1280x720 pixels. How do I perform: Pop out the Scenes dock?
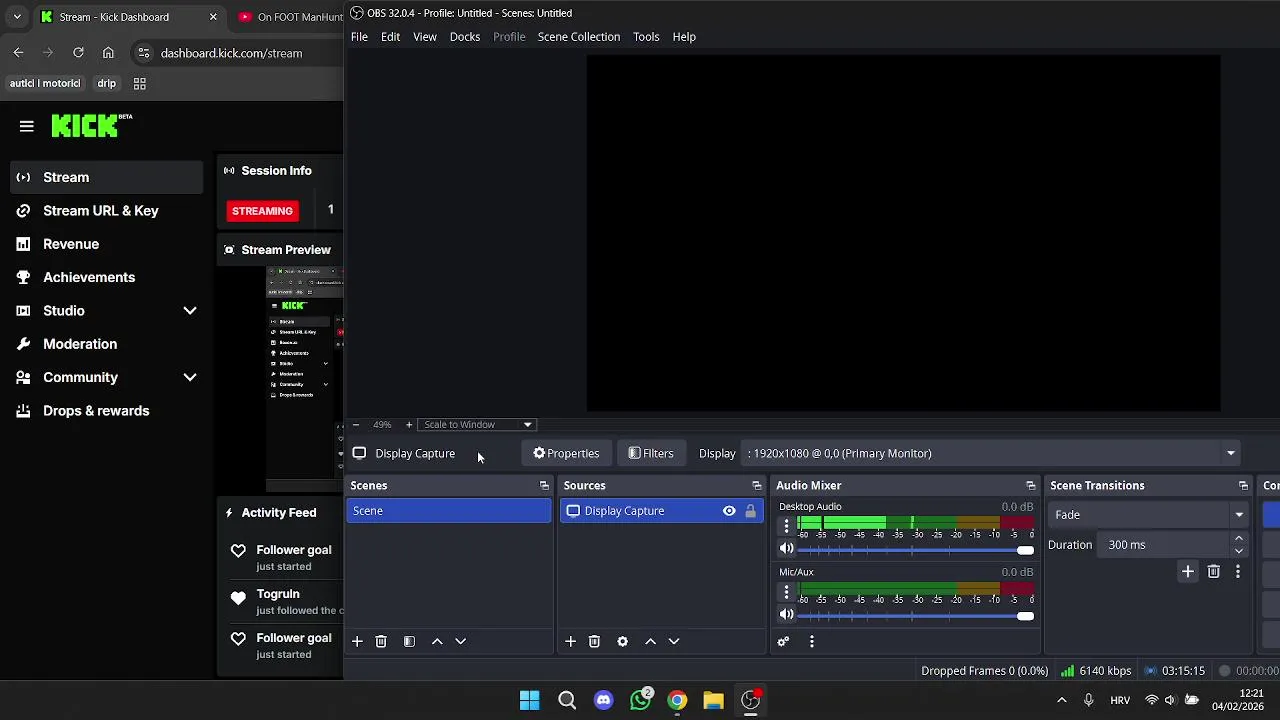pyautogui.click(x=544, y=486)
